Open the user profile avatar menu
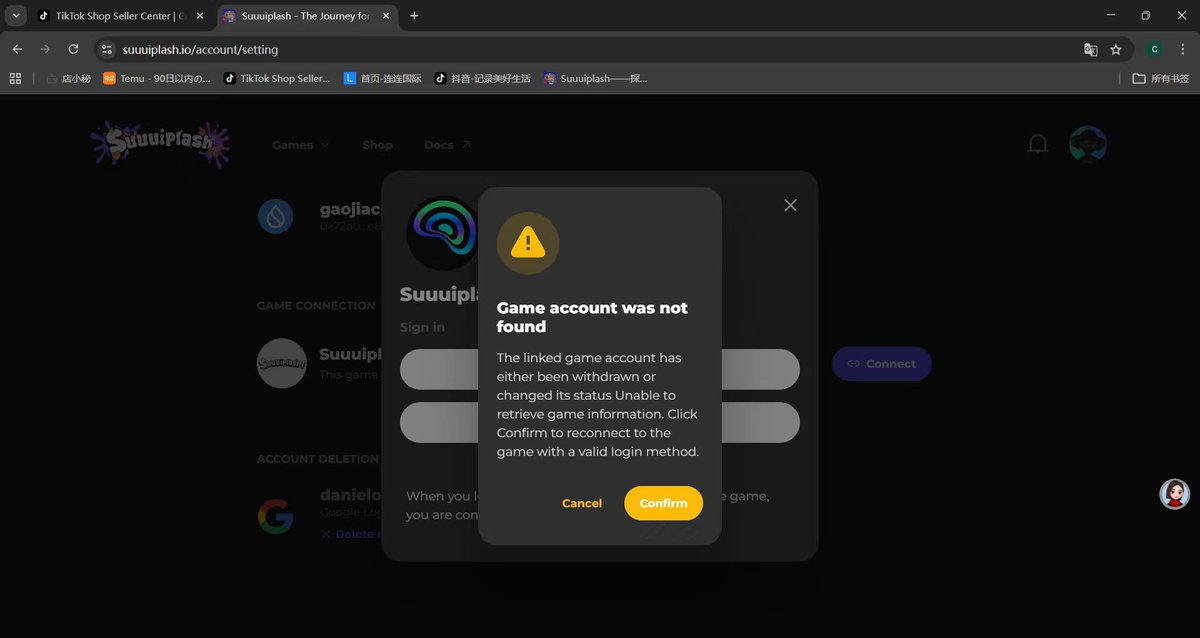 pos(1088,145)
